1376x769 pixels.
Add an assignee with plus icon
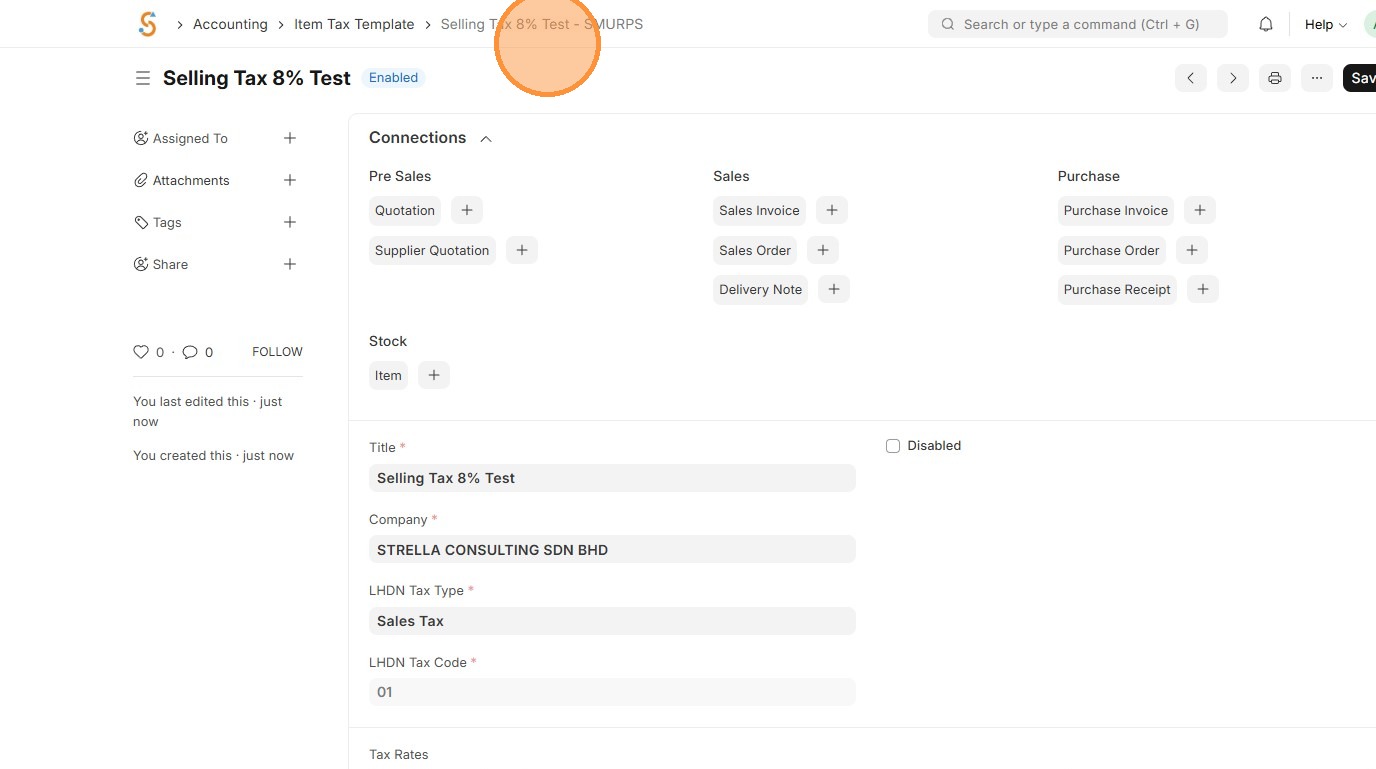pyautogui.click(x=290, y=138)
